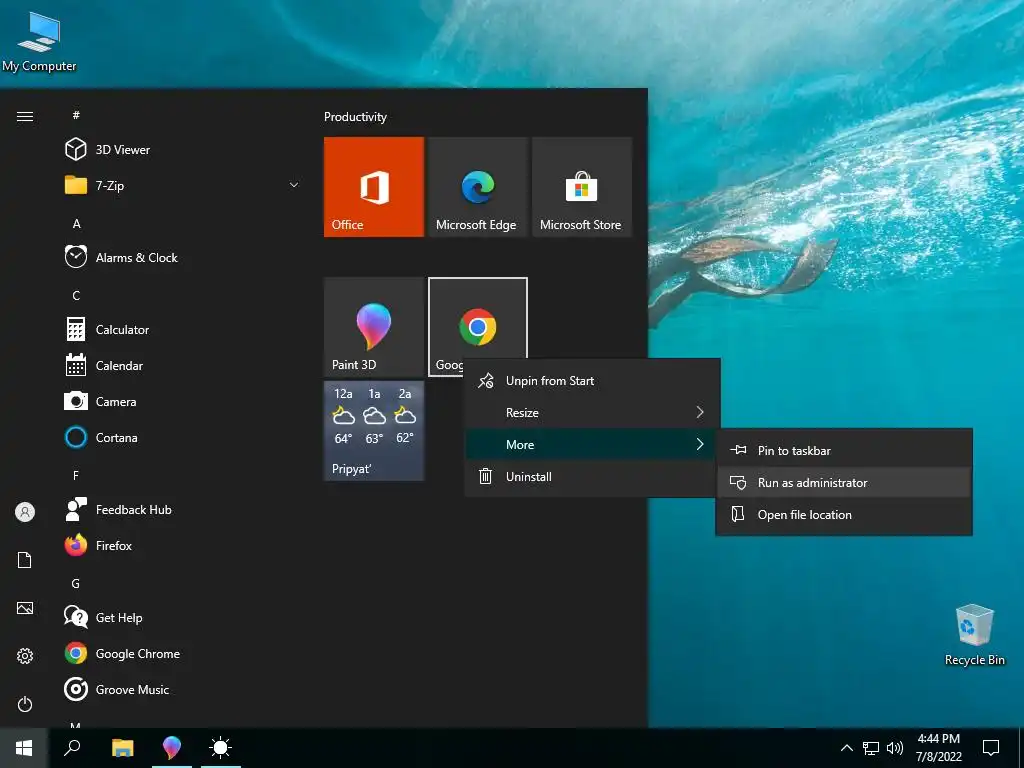Select the Recycle Bin desktop icon
The width and height of the screenshot is (1024, 768).
pos(974,635)
